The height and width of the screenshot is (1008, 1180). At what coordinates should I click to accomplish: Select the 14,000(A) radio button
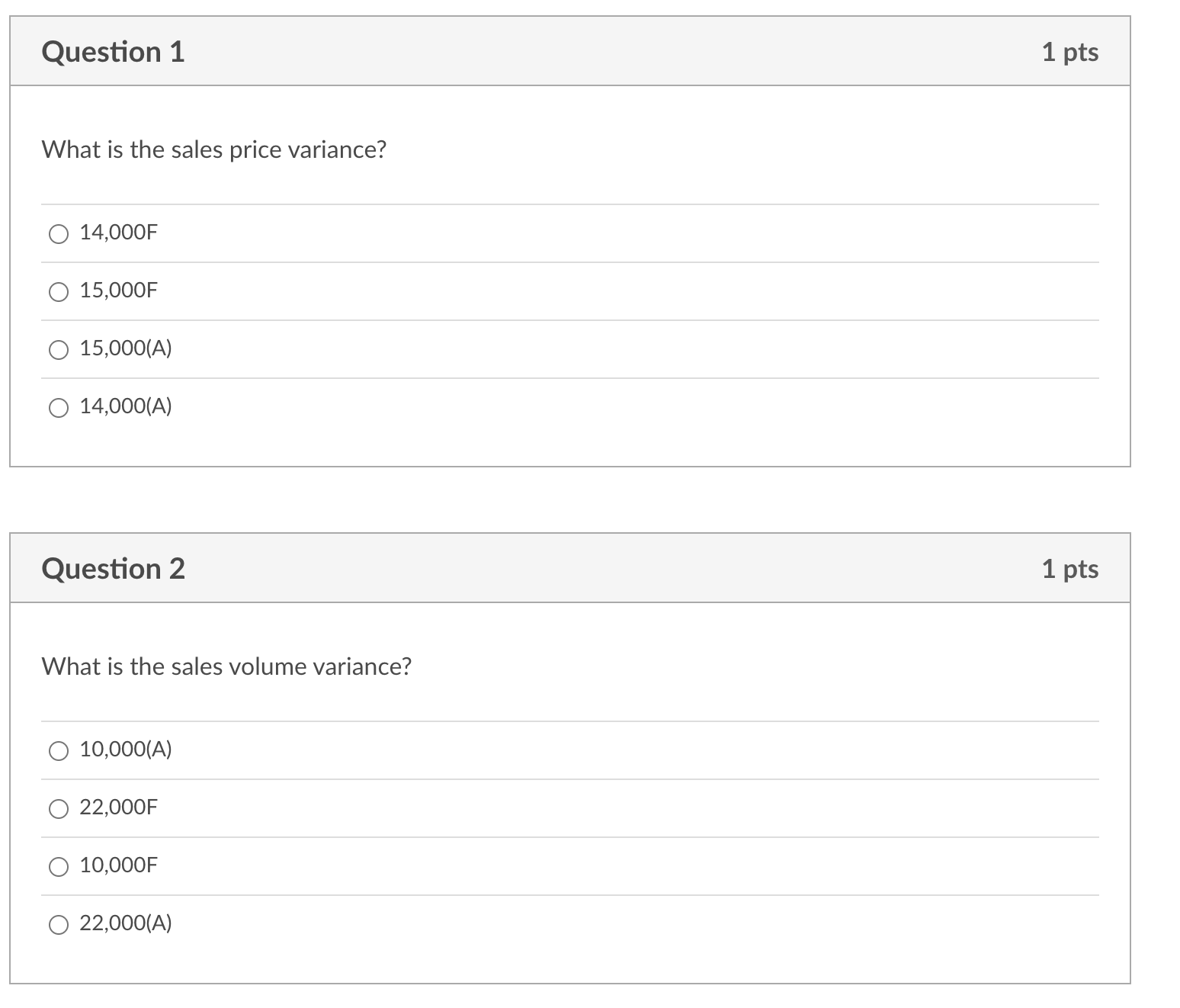click(x=58, y=406)
